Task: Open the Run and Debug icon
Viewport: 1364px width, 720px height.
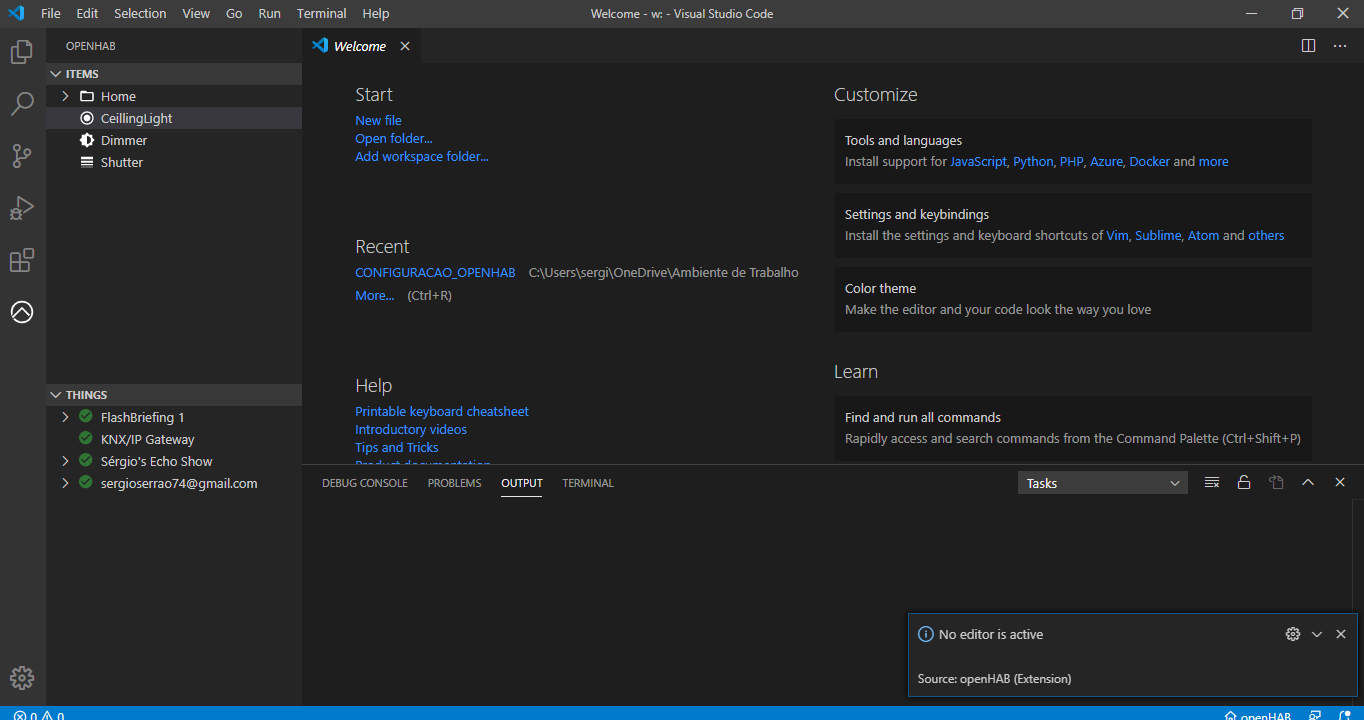Action: [22, 208]
